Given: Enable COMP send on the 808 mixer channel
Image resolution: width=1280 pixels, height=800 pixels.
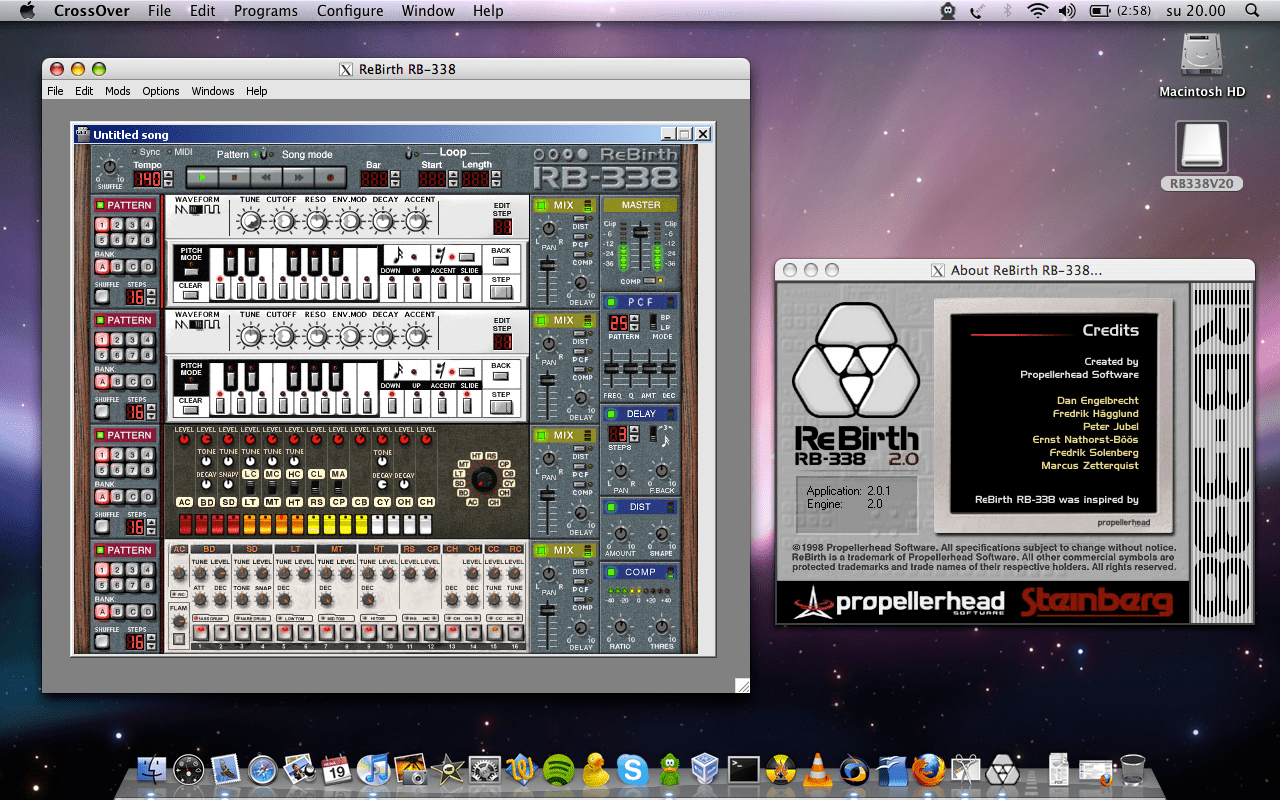Looking at the screenshot, I should (x=581, y=483).
